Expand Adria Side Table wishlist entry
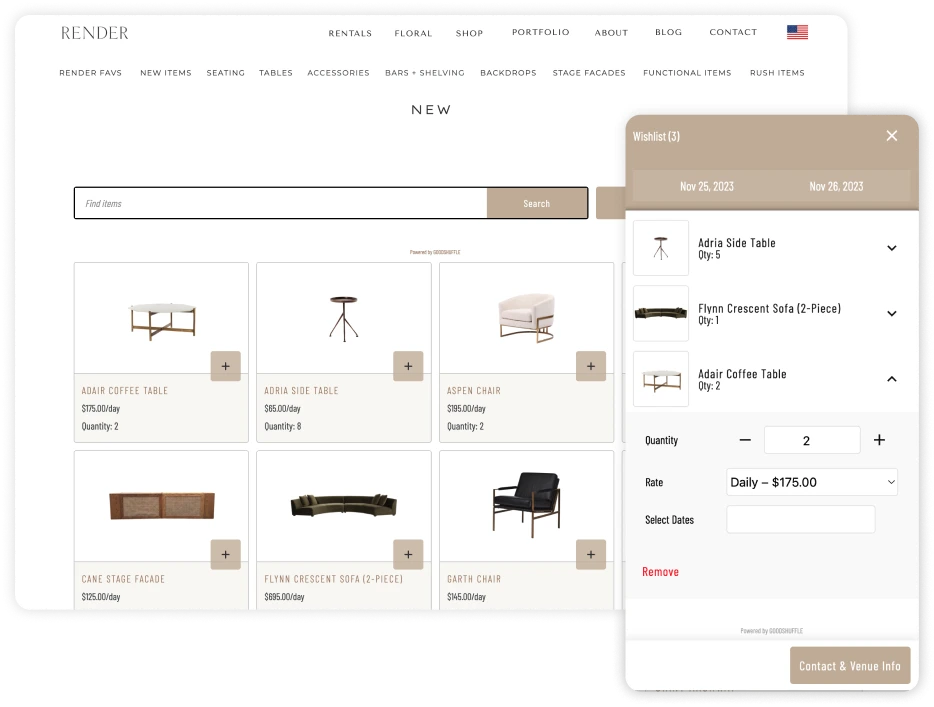Screen dimensions: 934x707 point(892,248)
